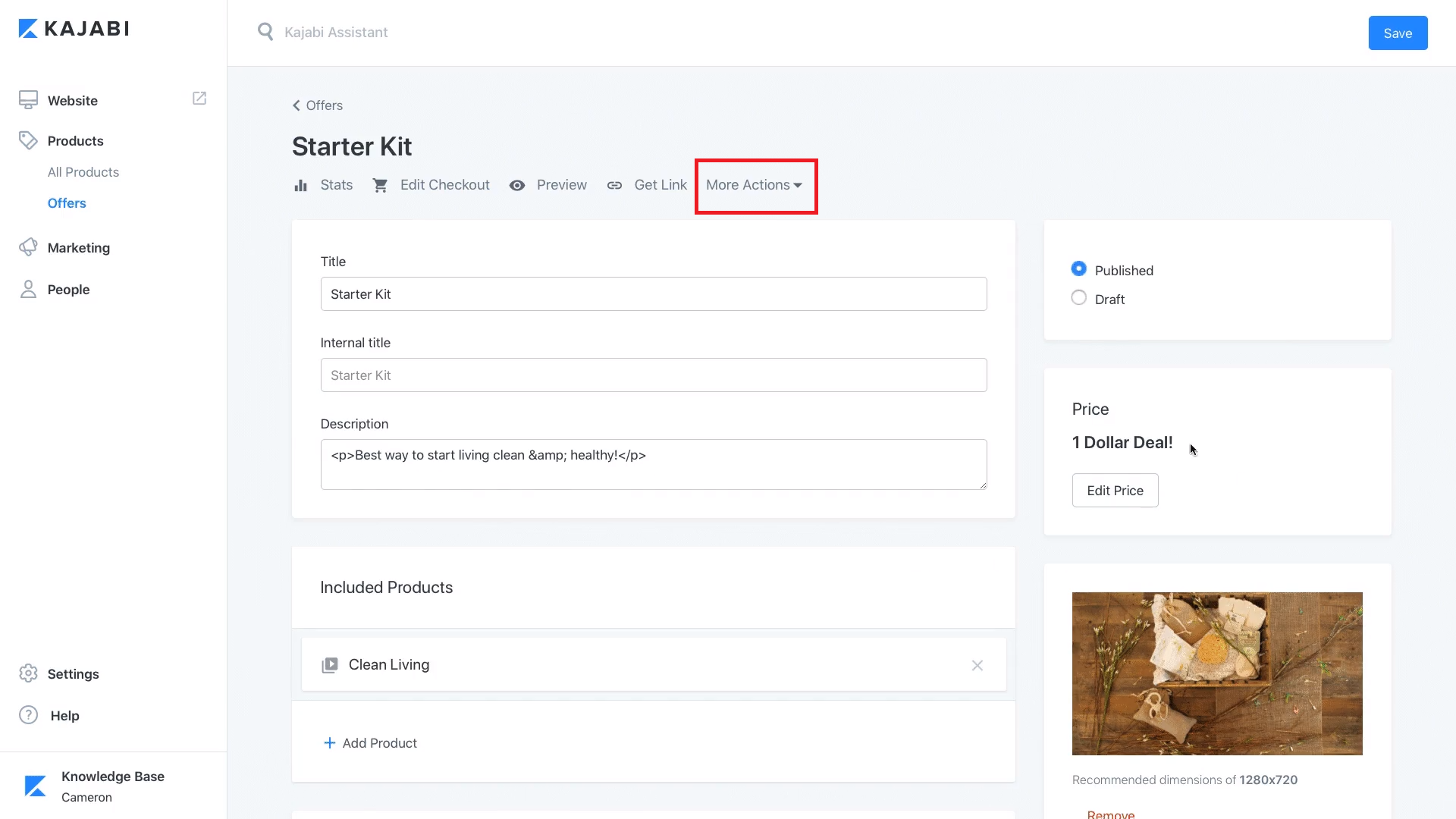Click the Products tag icon

coord(28,140)
